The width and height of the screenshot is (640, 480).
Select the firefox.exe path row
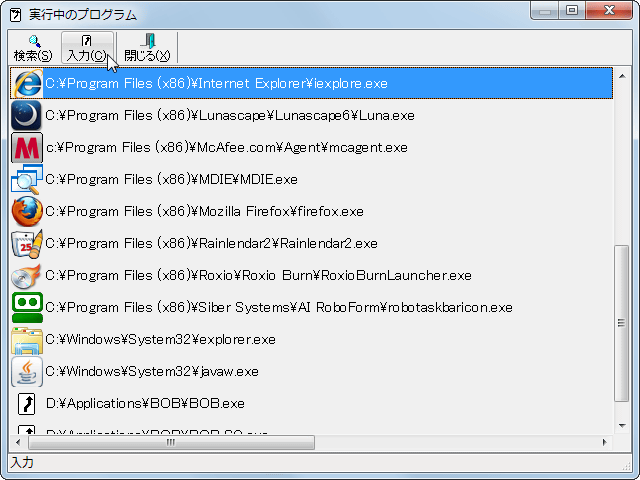click(x=311, y=211)
